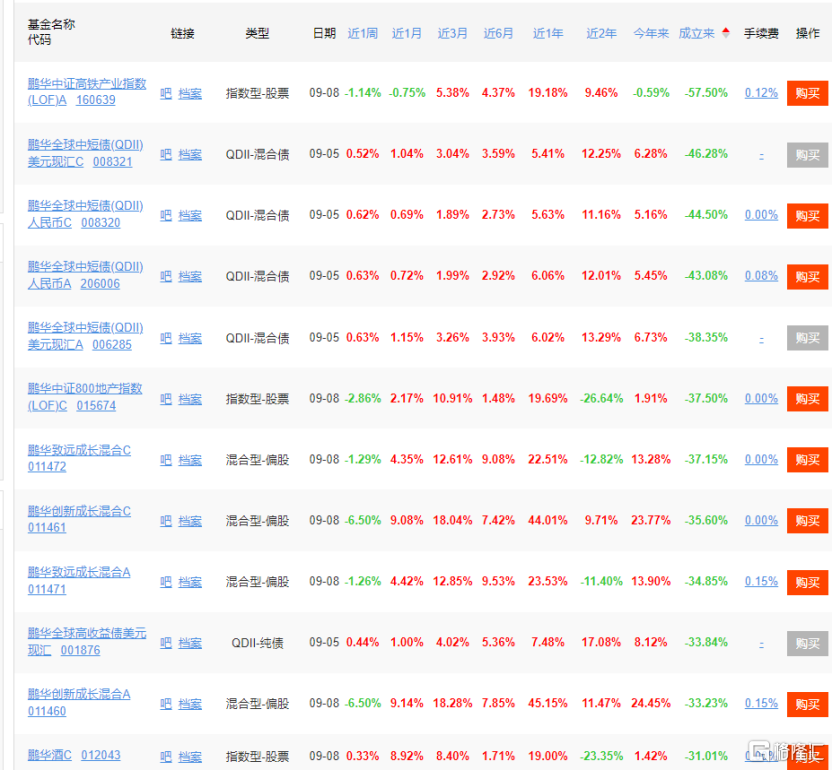Sort the table by 近1月
832x770 pixels.
click(406, 33)
